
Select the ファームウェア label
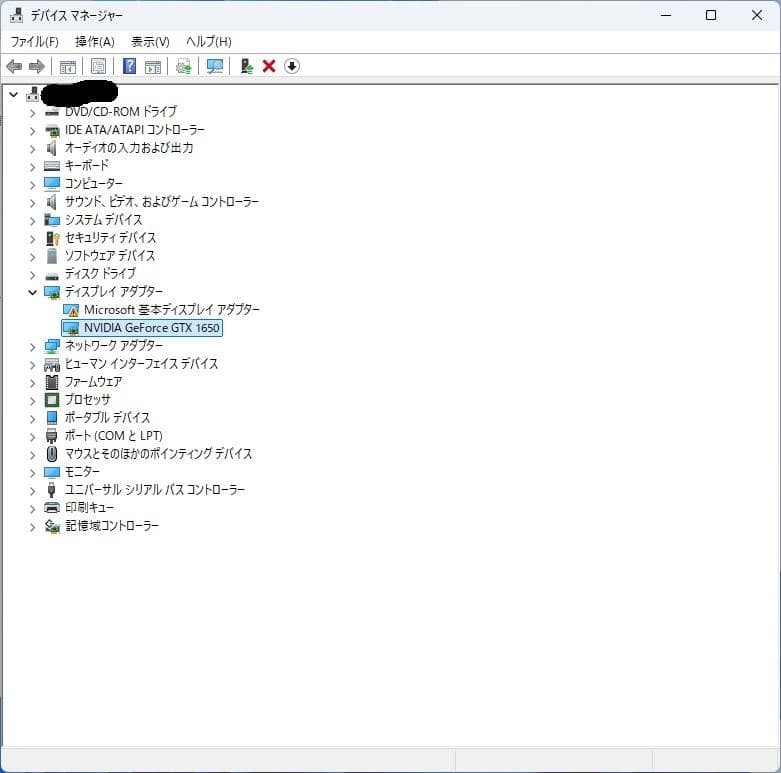pos(93,382)
